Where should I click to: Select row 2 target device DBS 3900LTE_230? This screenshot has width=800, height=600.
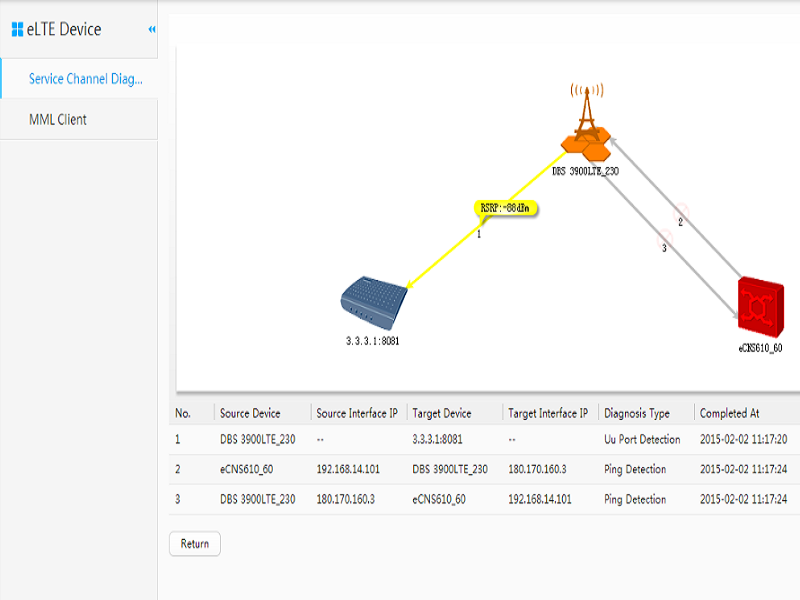pyautogui.click(x=450, y=469)
